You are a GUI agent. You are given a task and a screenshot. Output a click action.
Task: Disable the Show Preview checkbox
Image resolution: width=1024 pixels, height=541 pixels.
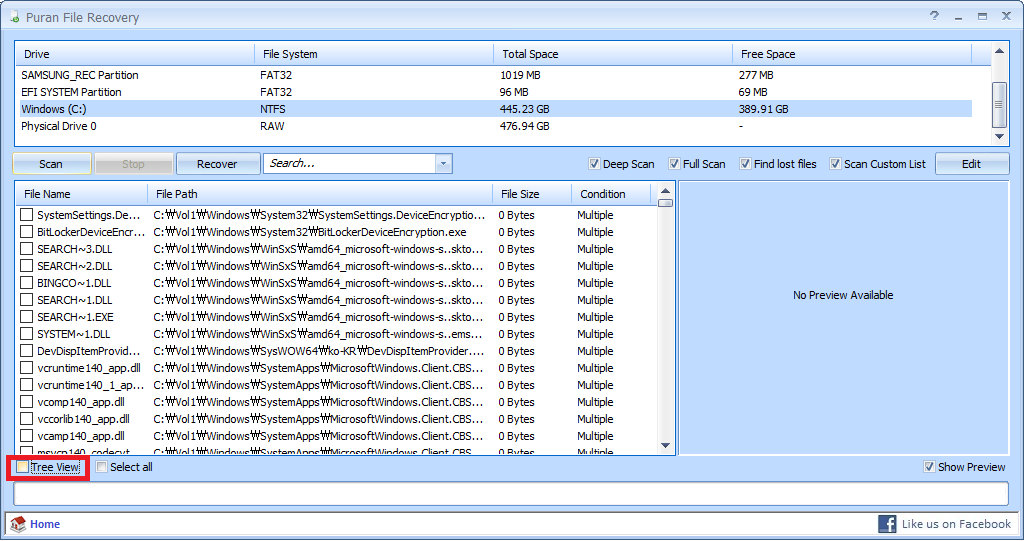(929, 467)
